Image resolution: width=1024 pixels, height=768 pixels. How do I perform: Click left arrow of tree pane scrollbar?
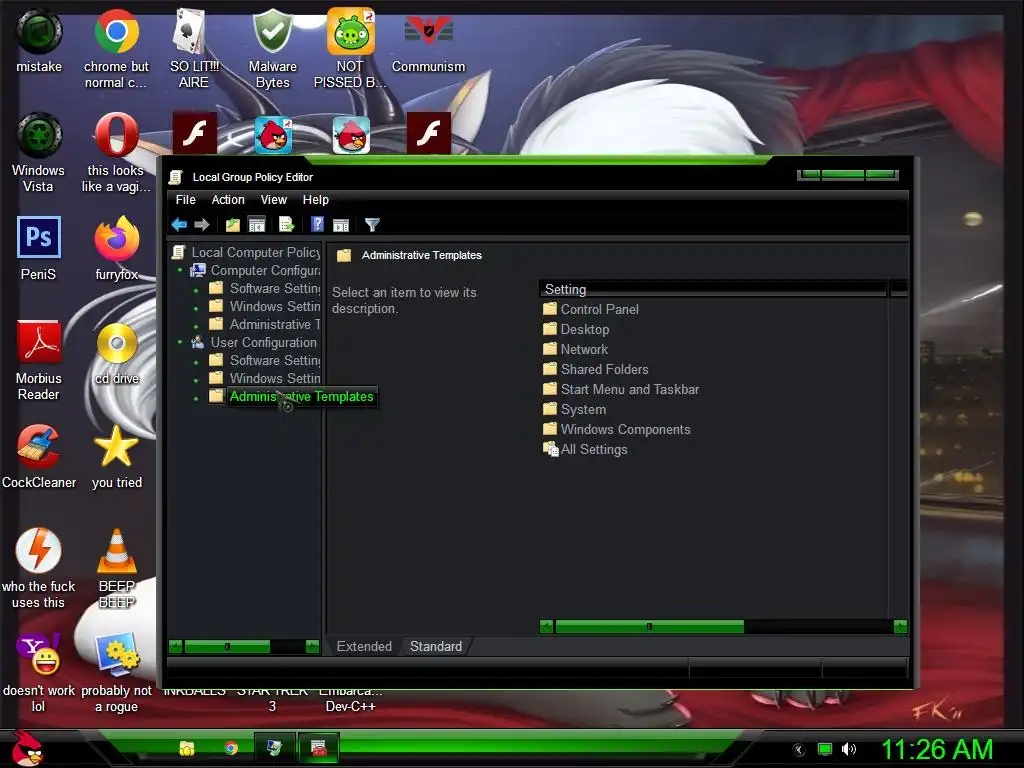click(x=175, y=647)
